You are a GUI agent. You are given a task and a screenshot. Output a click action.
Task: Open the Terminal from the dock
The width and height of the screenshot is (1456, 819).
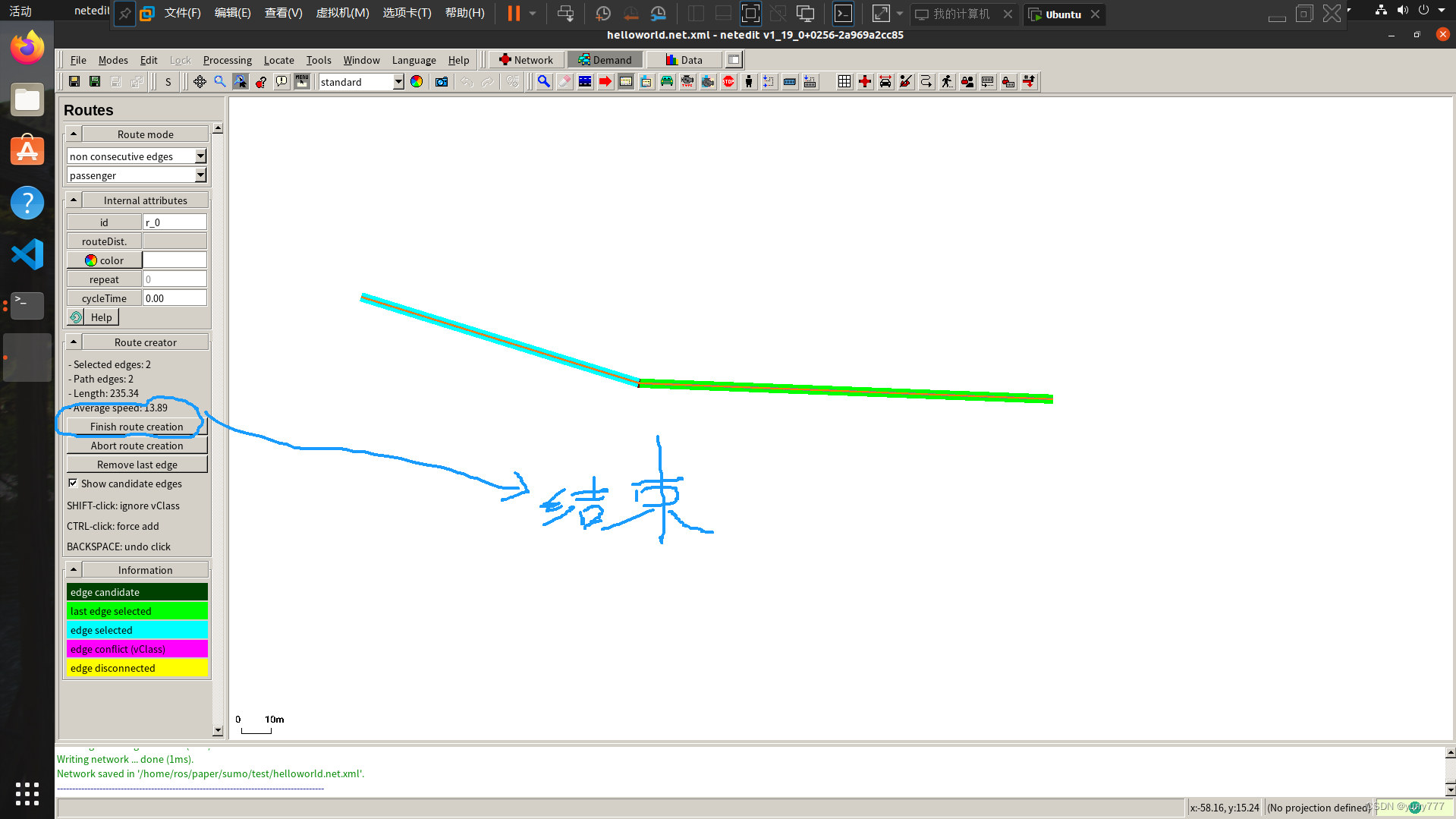[27, 305]
